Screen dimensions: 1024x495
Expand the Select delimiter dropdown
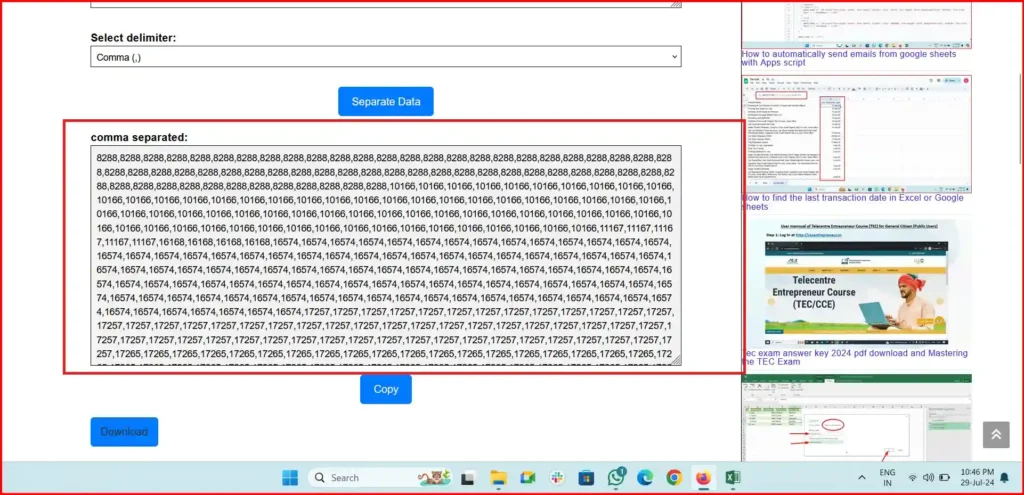[x=385, y=57]
